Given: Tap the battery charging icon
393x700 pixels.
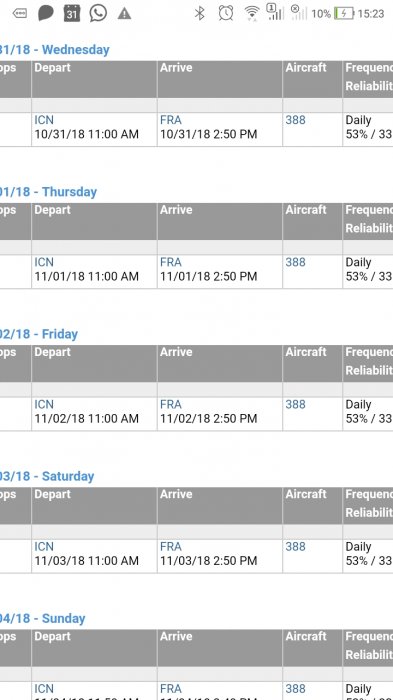Looking at the screenshot, I should [x=343, y=13].
